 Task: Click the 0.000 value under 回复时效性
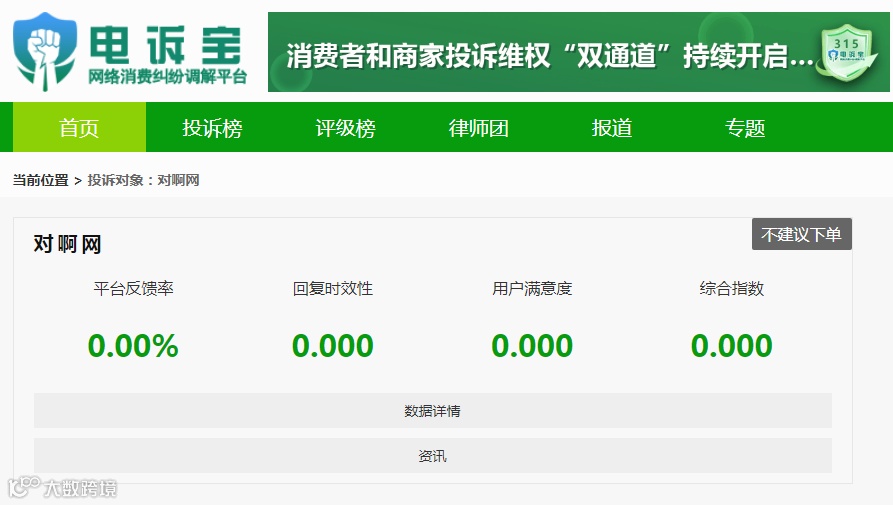[333, 346]
